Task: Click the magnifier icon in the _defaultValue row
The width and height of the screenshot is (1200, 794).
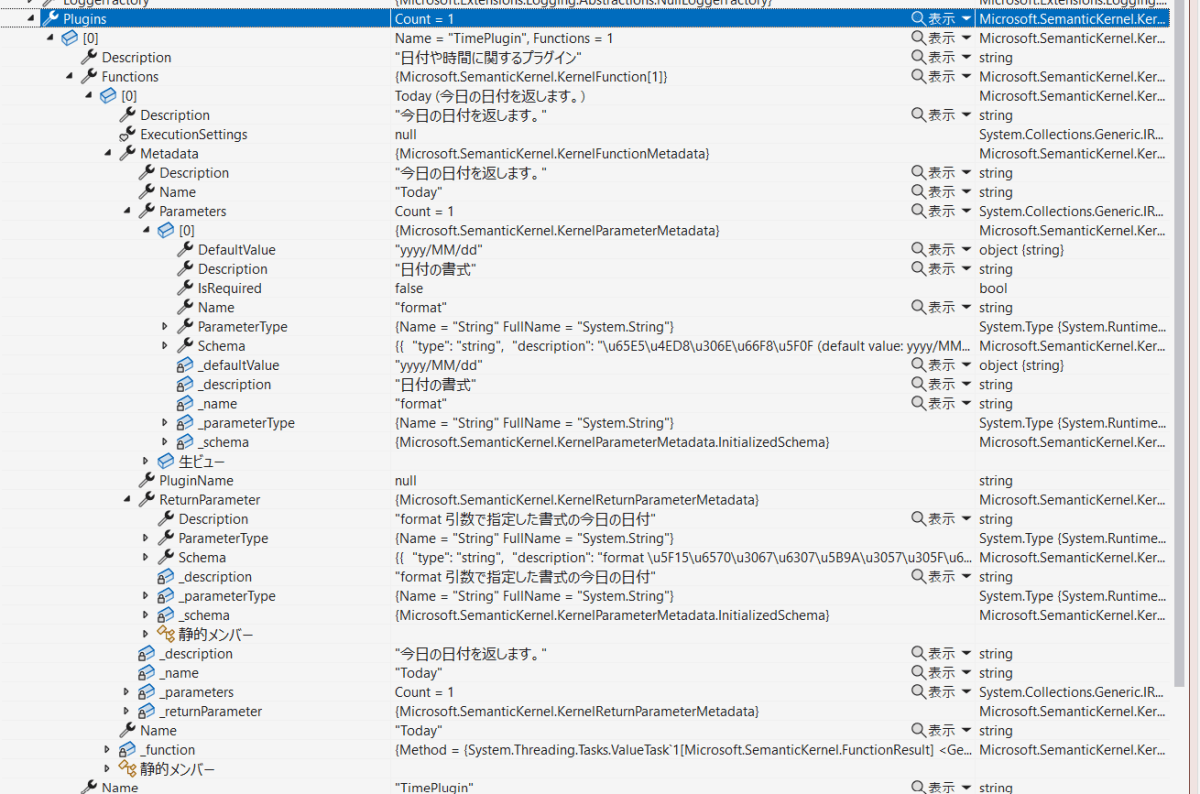Action: [x=918, y=366]
